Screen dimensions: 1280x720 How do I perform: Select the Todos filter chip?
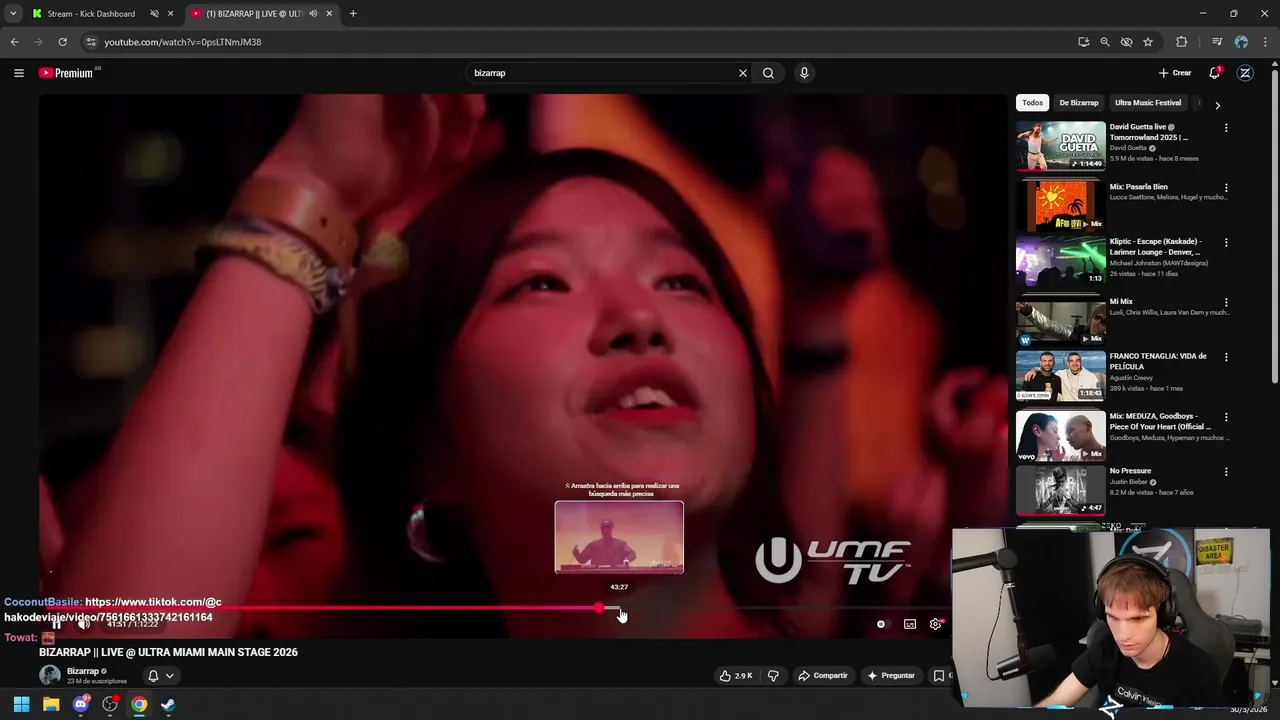1032,103
